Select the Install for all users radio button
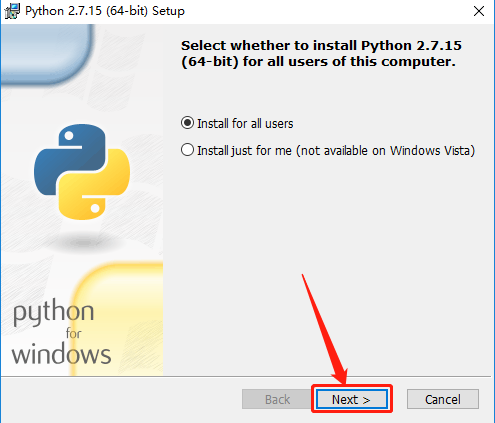 click(x=187, y=123)
